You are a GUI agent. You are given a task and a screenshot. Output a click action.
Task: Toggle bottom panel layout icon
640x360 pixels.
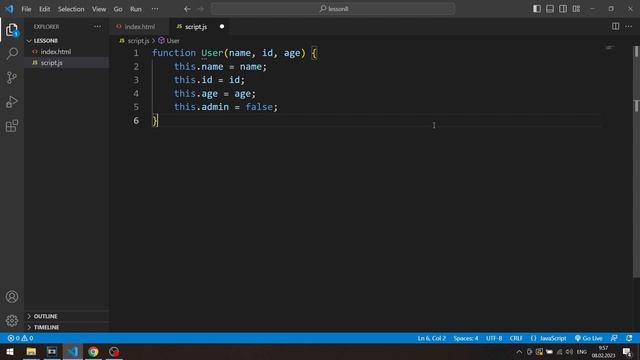coord(550,9)
